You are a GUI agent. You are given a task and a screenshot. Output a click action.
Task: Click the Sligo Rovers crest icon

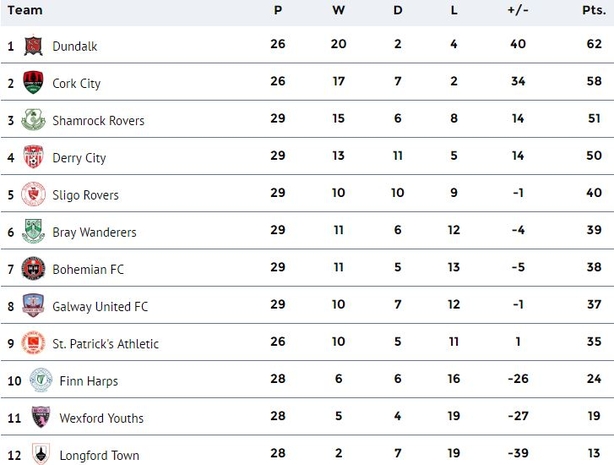tap(33, 194)
